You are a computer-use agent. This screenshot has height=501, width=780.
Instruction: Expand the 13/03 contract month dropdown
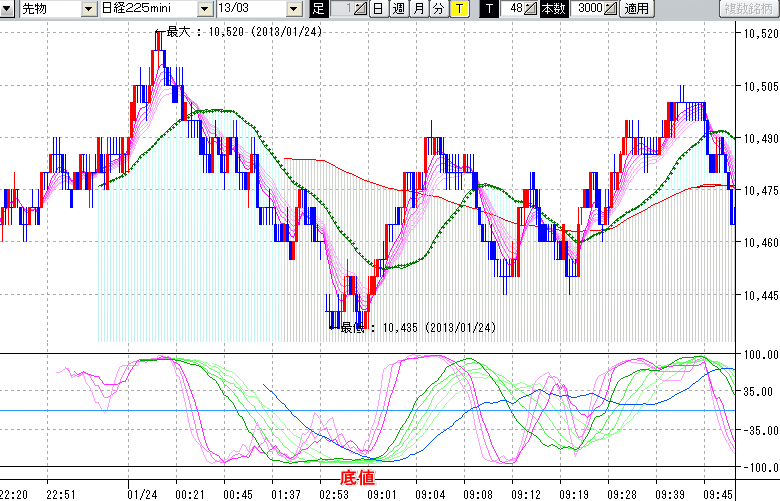click(293, 9)
